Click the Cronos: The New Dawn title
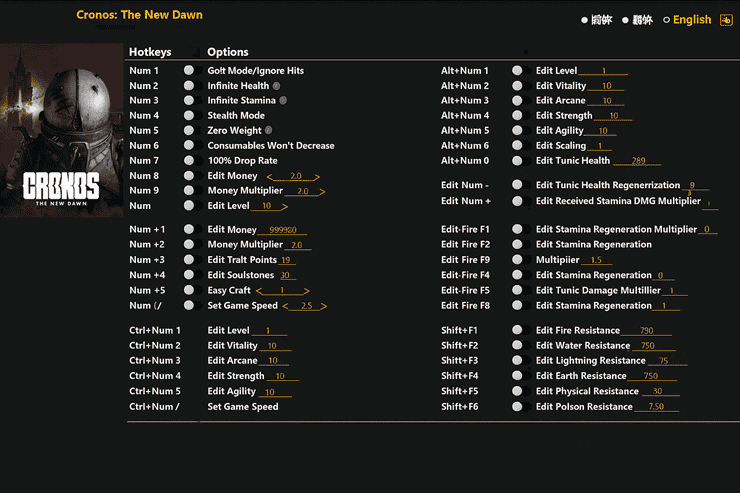The height and width of the screenshot is (493, 740). coord(139,15)
